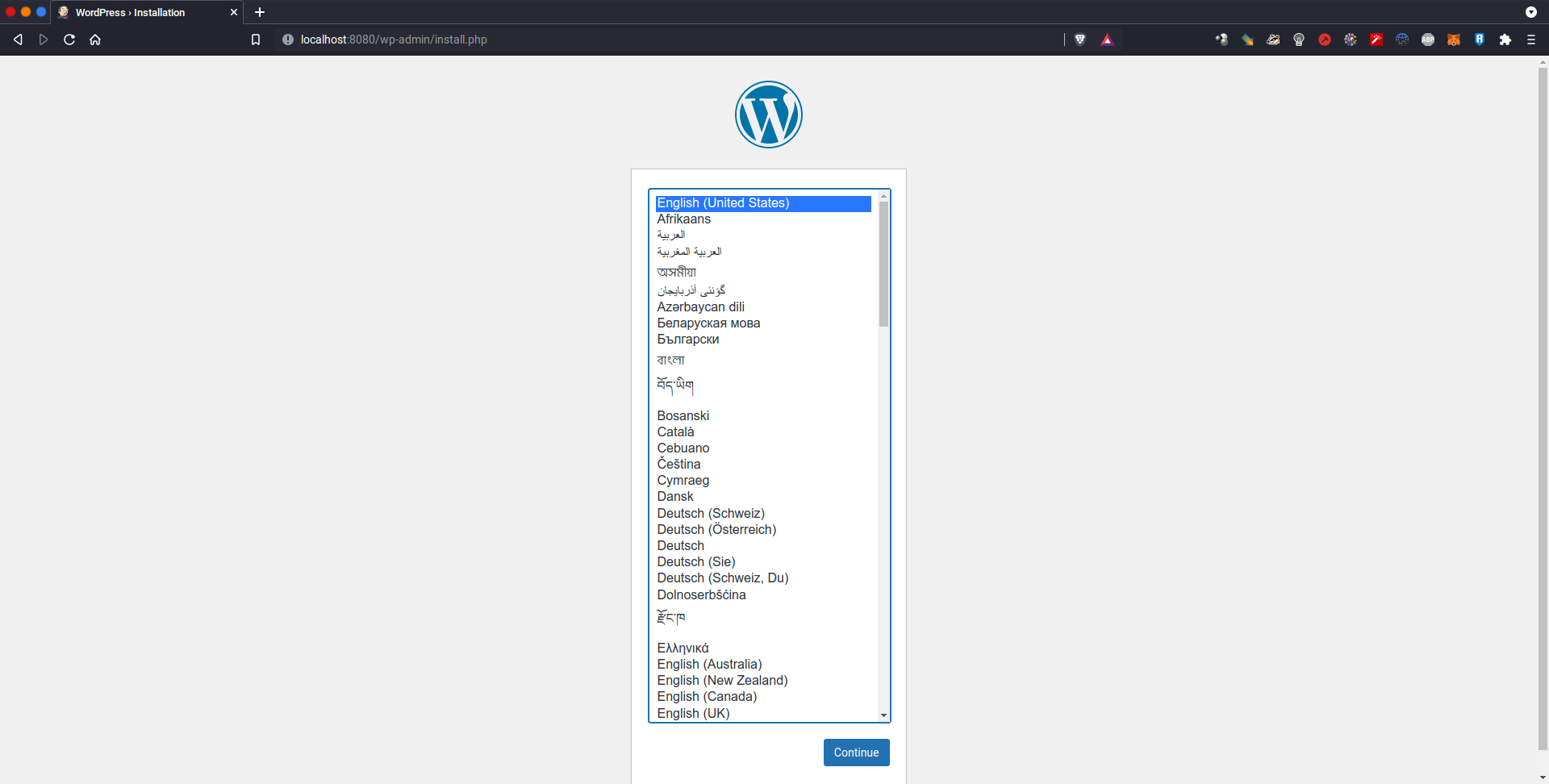Select Беларуская мова language option

pyautogui.click(x=763, y=323)
